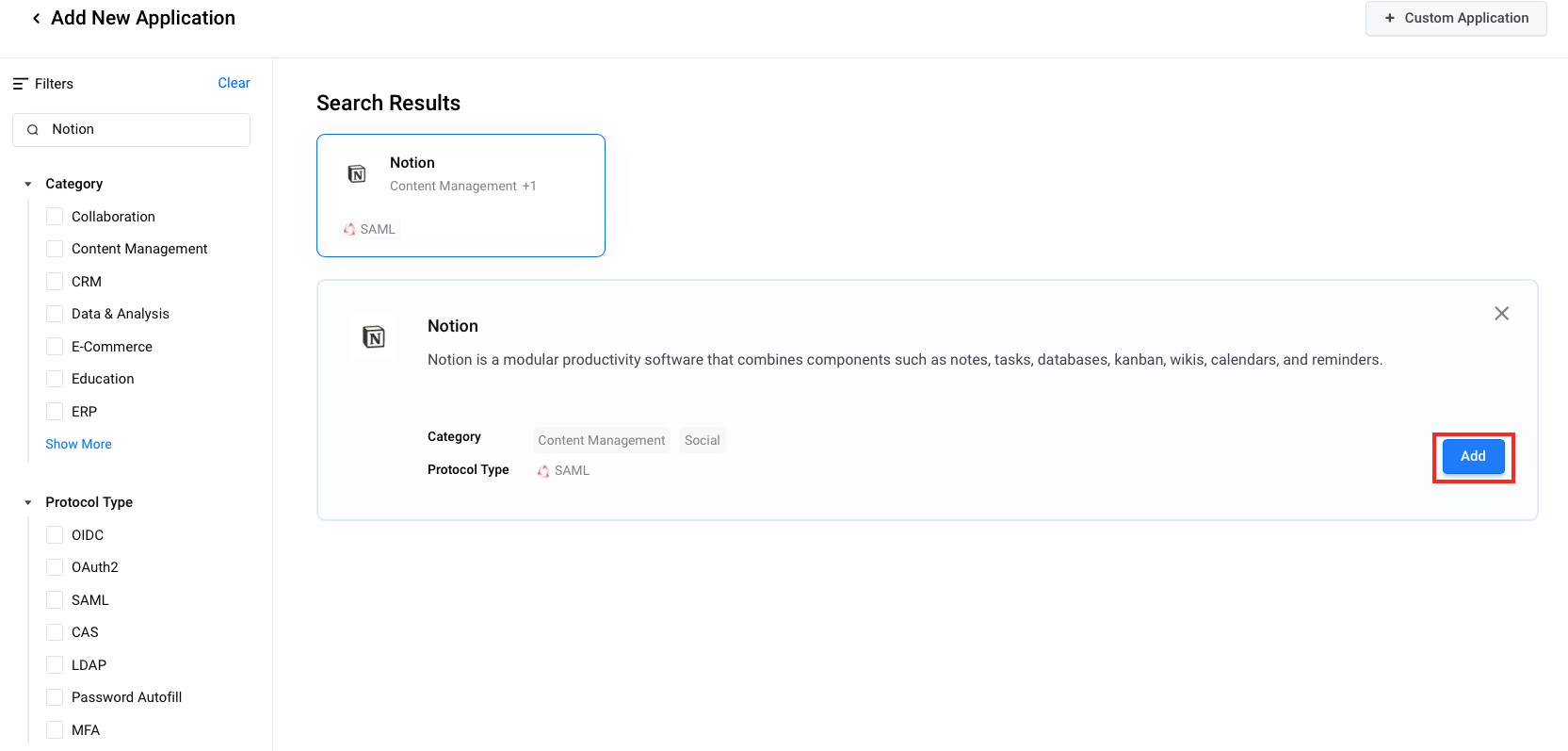Go back using the left chevron arrow

point(36,18)
